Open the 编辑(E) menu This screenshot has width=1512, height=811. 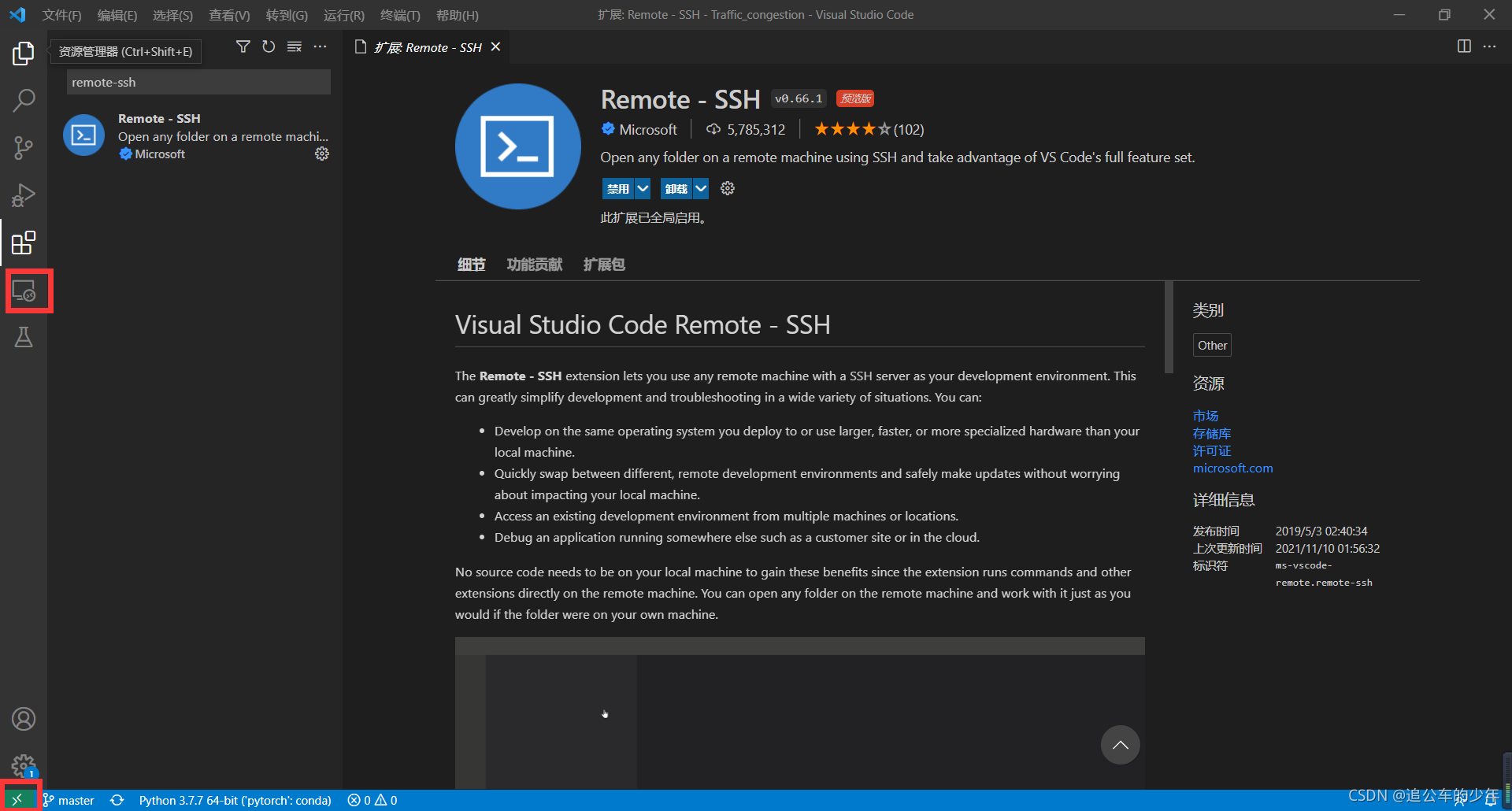coord(117,15)
